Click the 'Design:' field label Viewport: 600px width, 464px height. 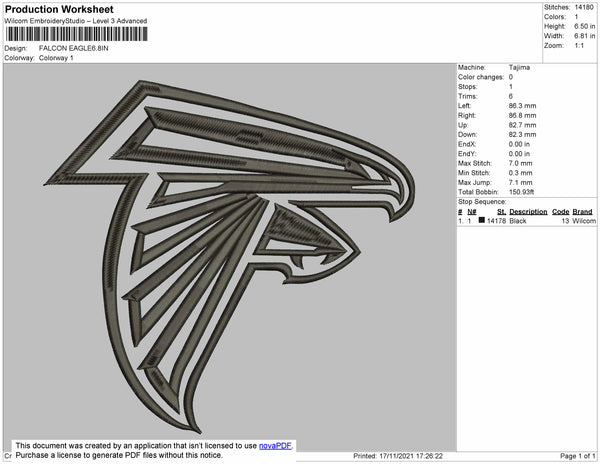coord(16,48)
